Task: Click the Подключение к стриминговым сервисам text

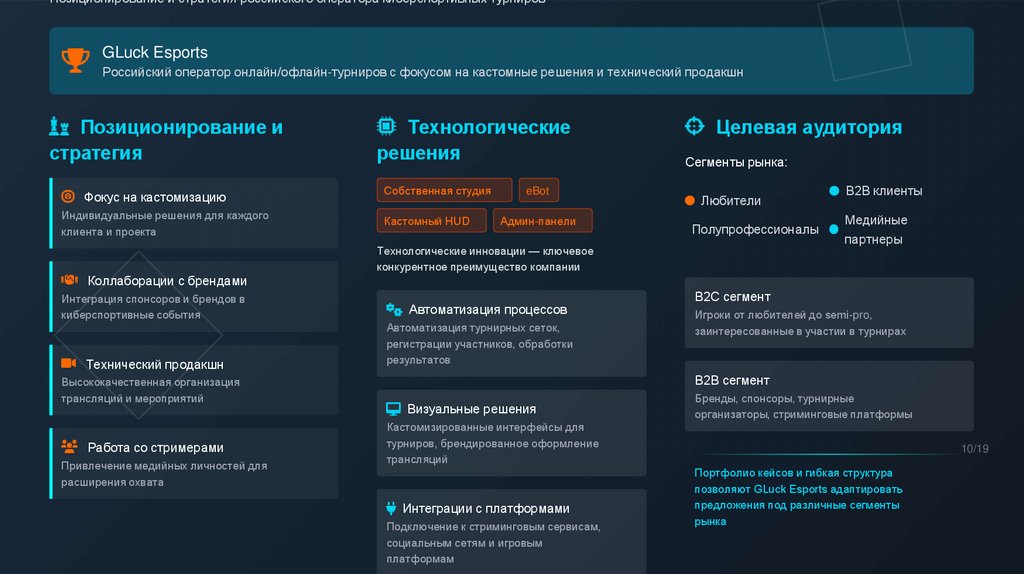Action: tap(493, 543)
